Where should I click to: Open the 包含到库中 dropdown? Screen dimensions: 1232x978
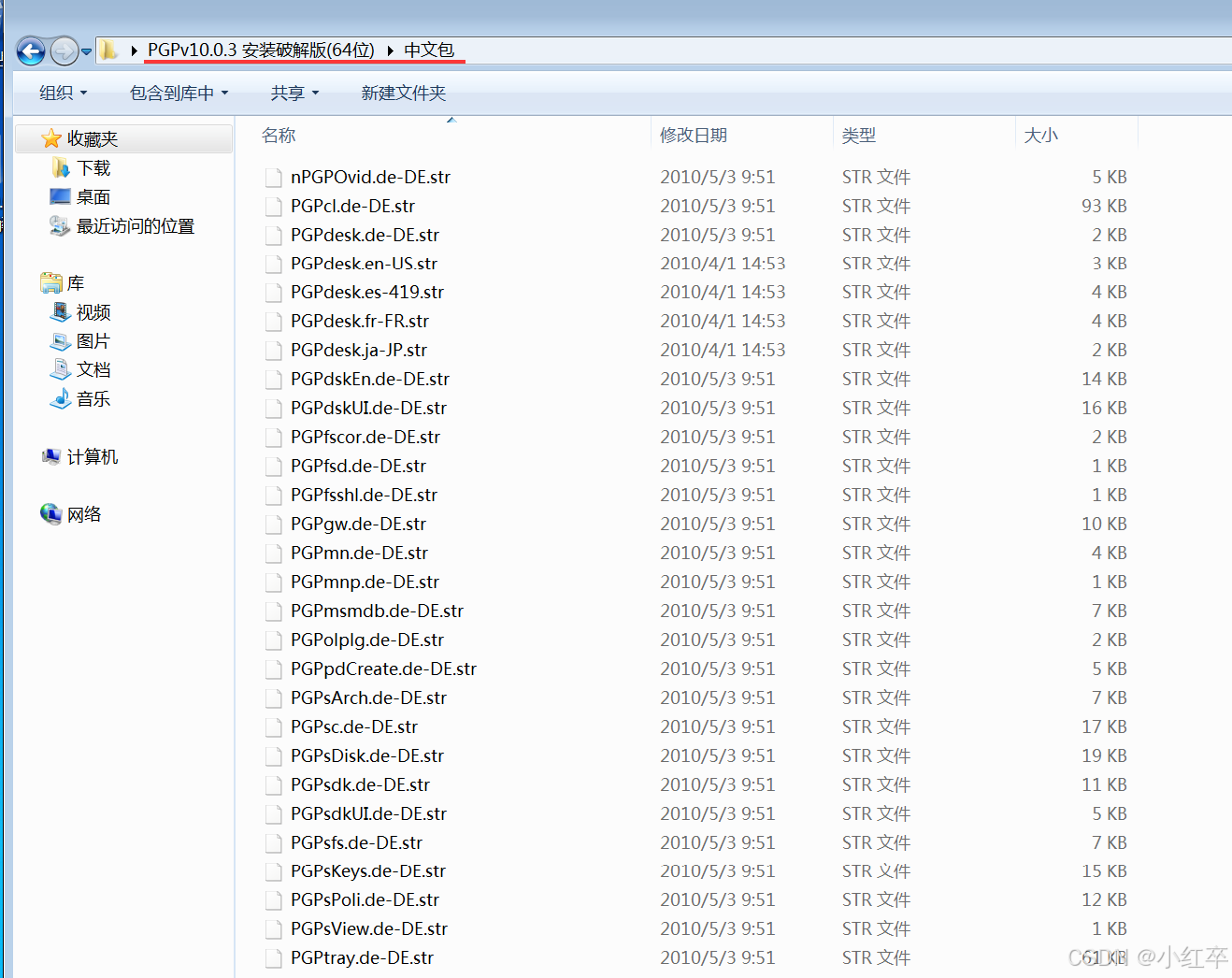(179, 93)
